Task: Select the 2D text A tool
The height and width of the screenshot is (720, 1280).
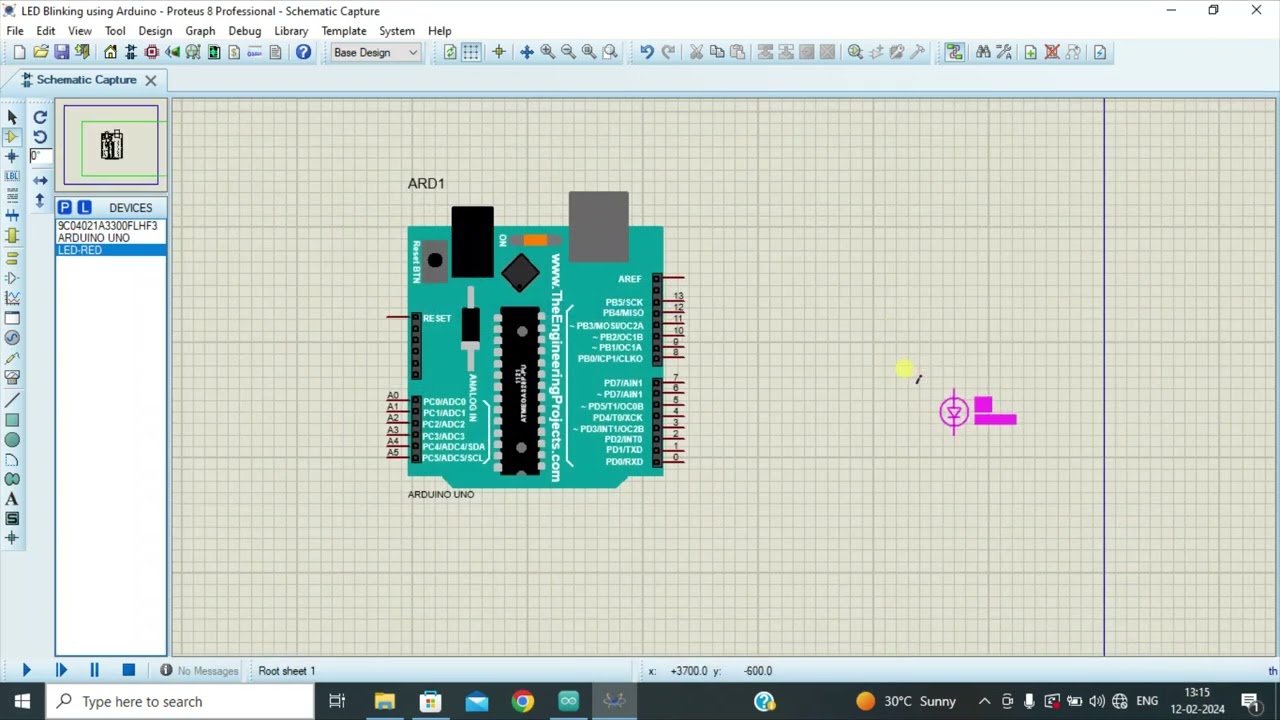Action: pyautogui.click(x=12, y=499)
